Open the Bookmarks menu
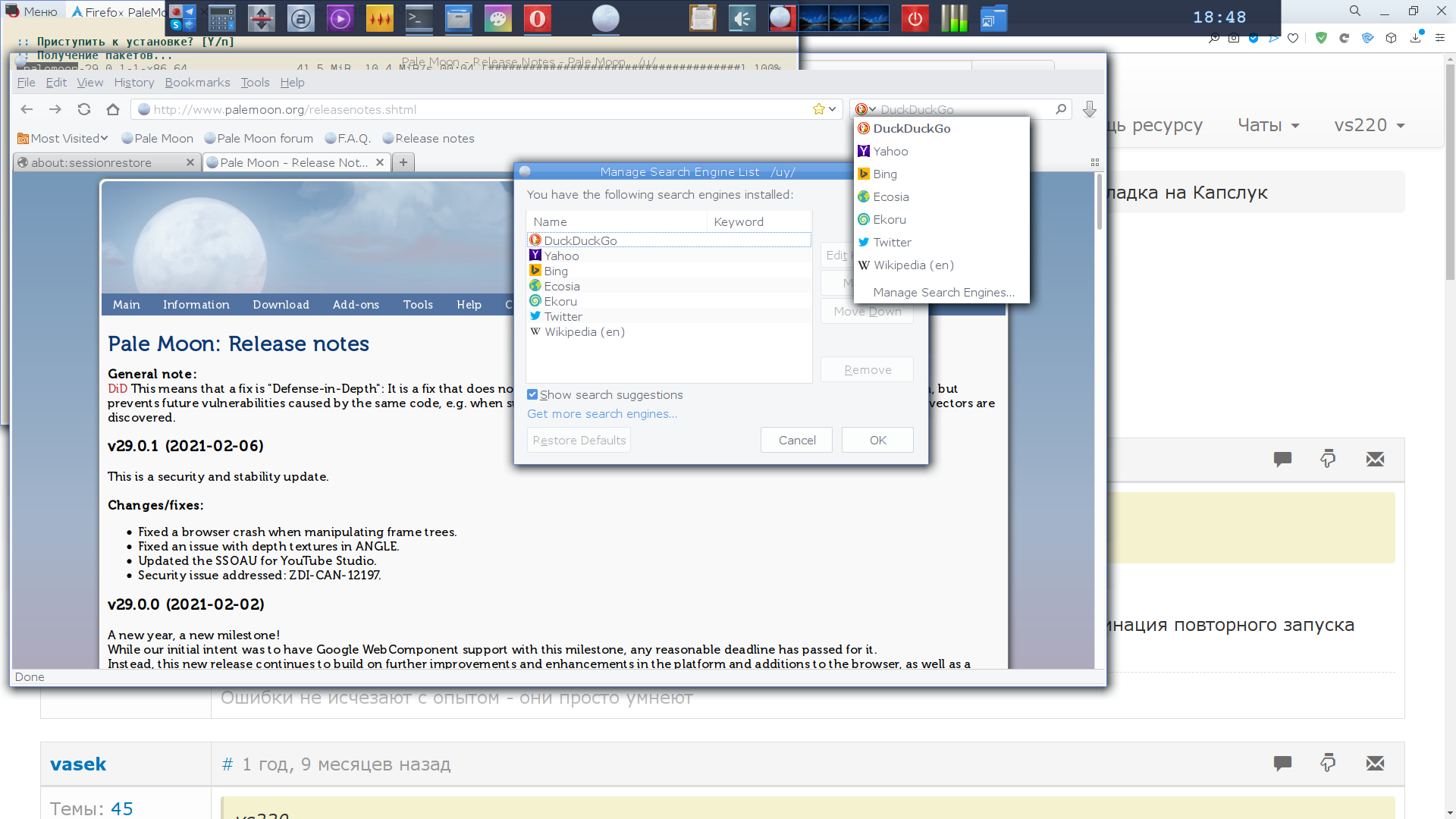 click(x=197, y=82)
